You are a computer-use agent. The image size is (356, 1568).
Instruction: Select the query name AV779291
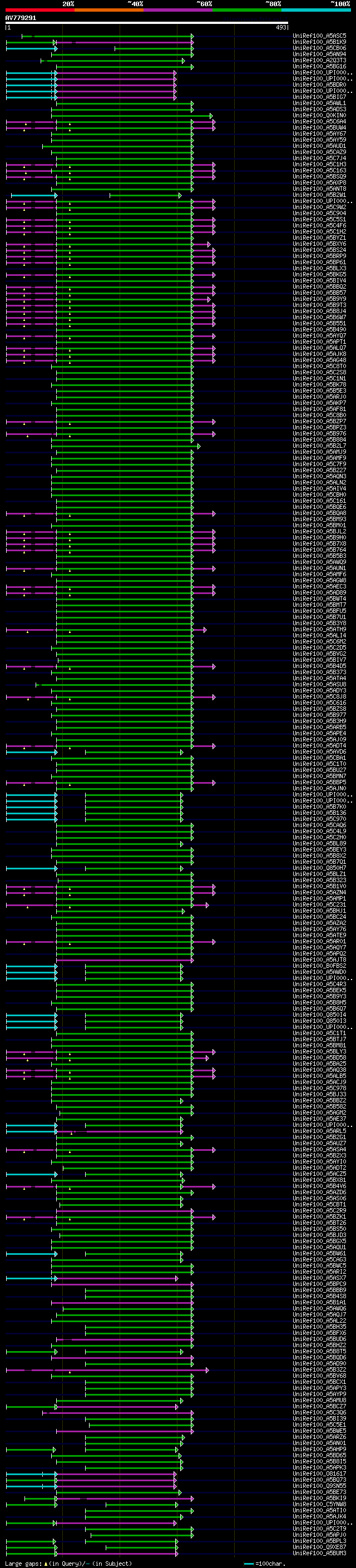coord(21,18)
